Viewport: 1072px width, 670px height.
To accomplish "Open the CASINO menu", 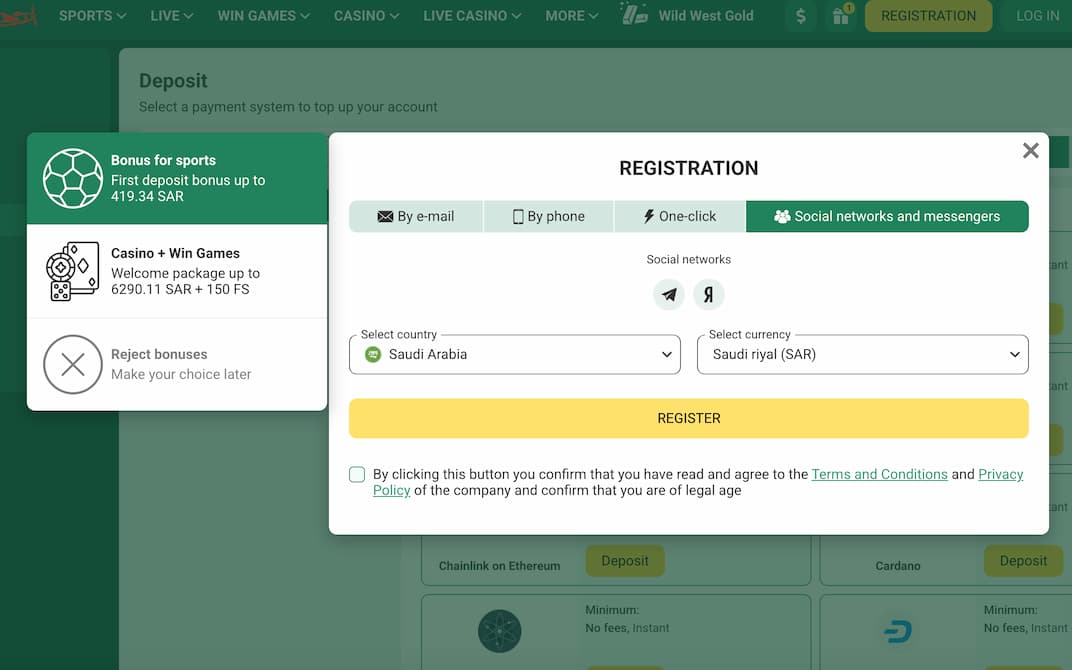I will pyautogui.click(x=366, y=16).
